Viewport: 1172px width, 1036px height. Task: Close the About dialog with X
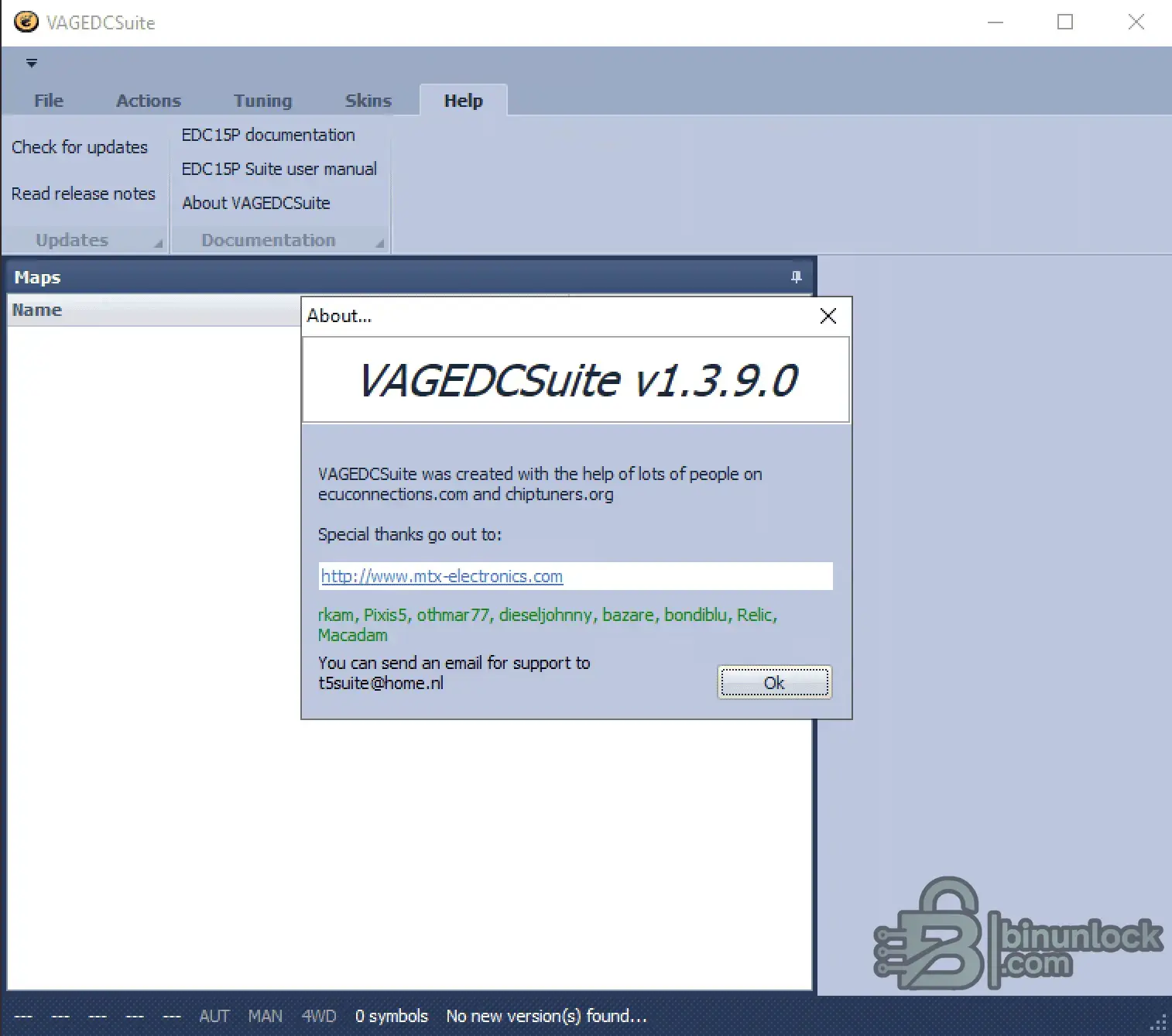click(x=828, y=316)
